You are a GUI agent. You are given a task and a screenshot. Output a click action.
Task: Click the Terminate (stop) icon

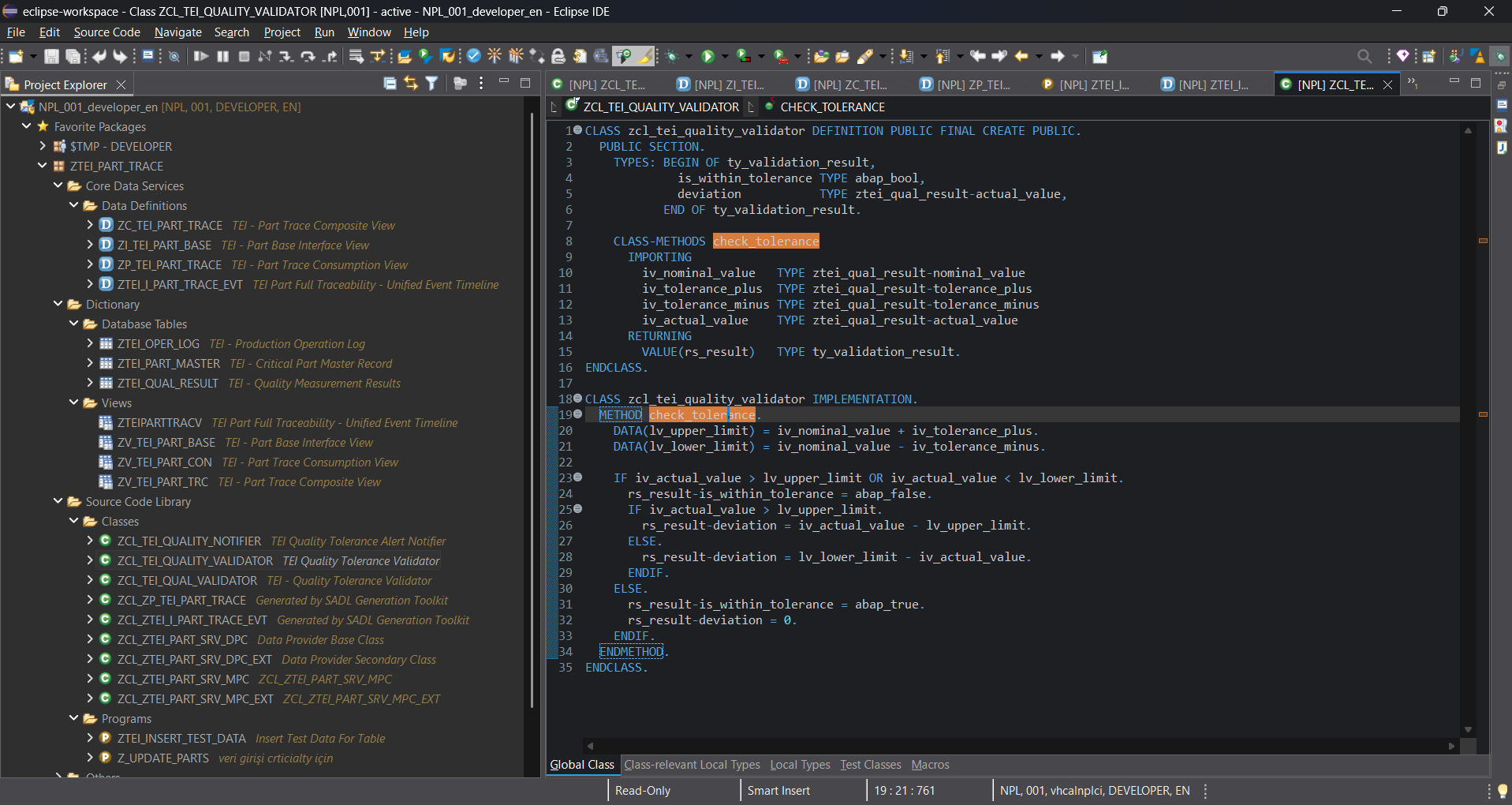coord(245,56)
